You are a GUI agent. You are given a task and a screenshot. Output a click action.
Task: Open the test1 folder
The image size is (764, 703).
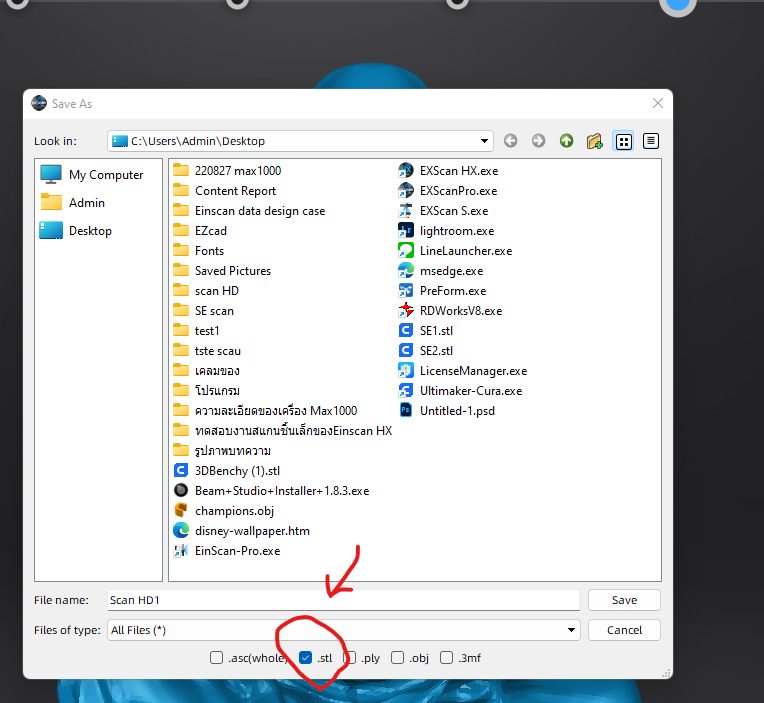pyautogui.click(x=197, y=330)
